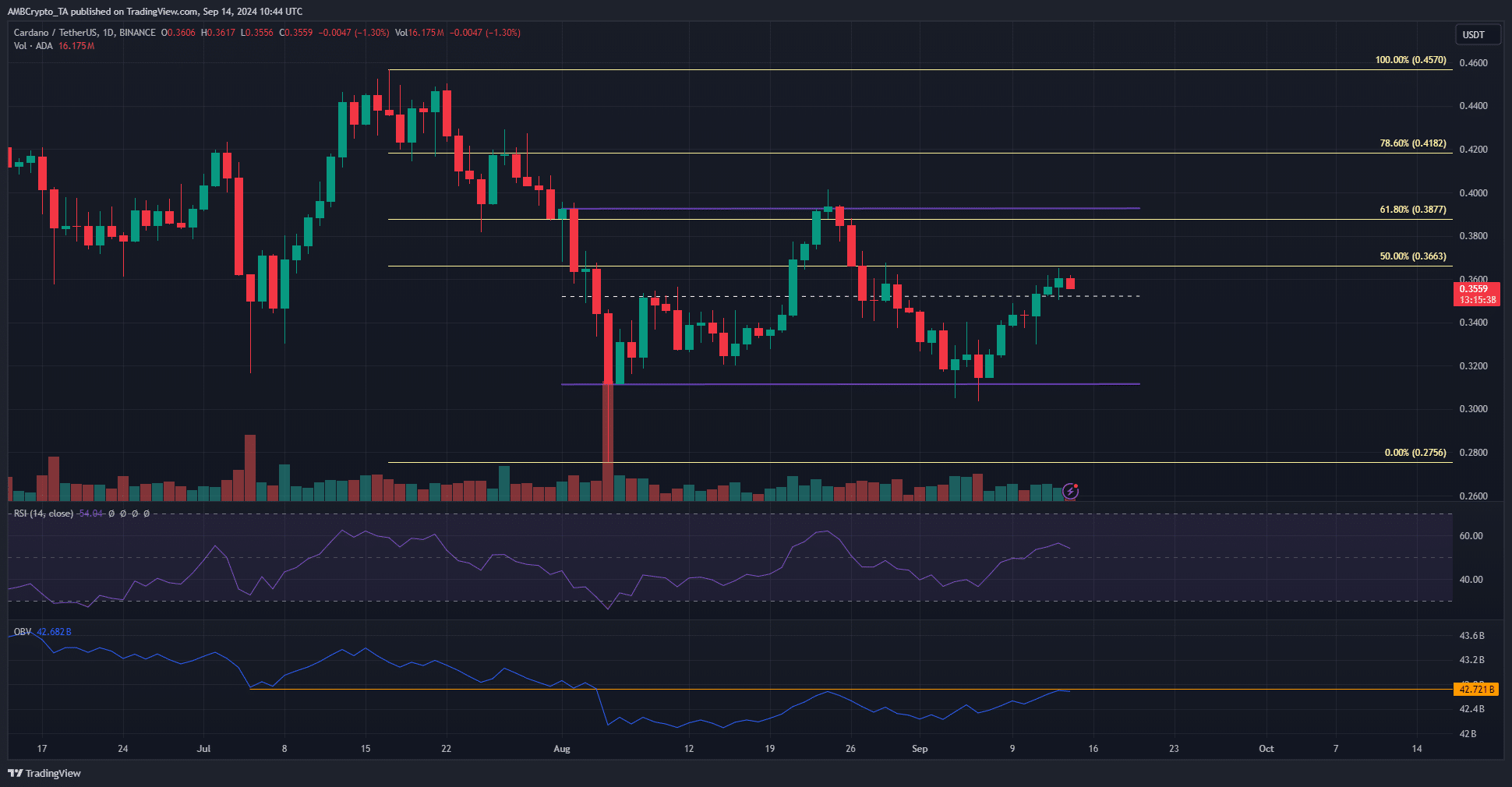Image resolution: width=1512 pixels, height=787 pixels.
Task: Click the orange horizontal OBV level line
Action: click(x=850, y=689)
